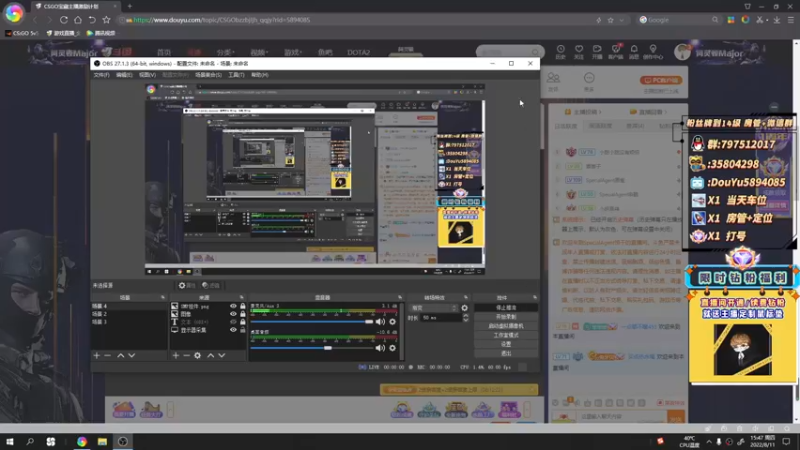Remove selected scene with minus icon
The image size is (800, 450).
pyautogui.click(x=108, y=355)
